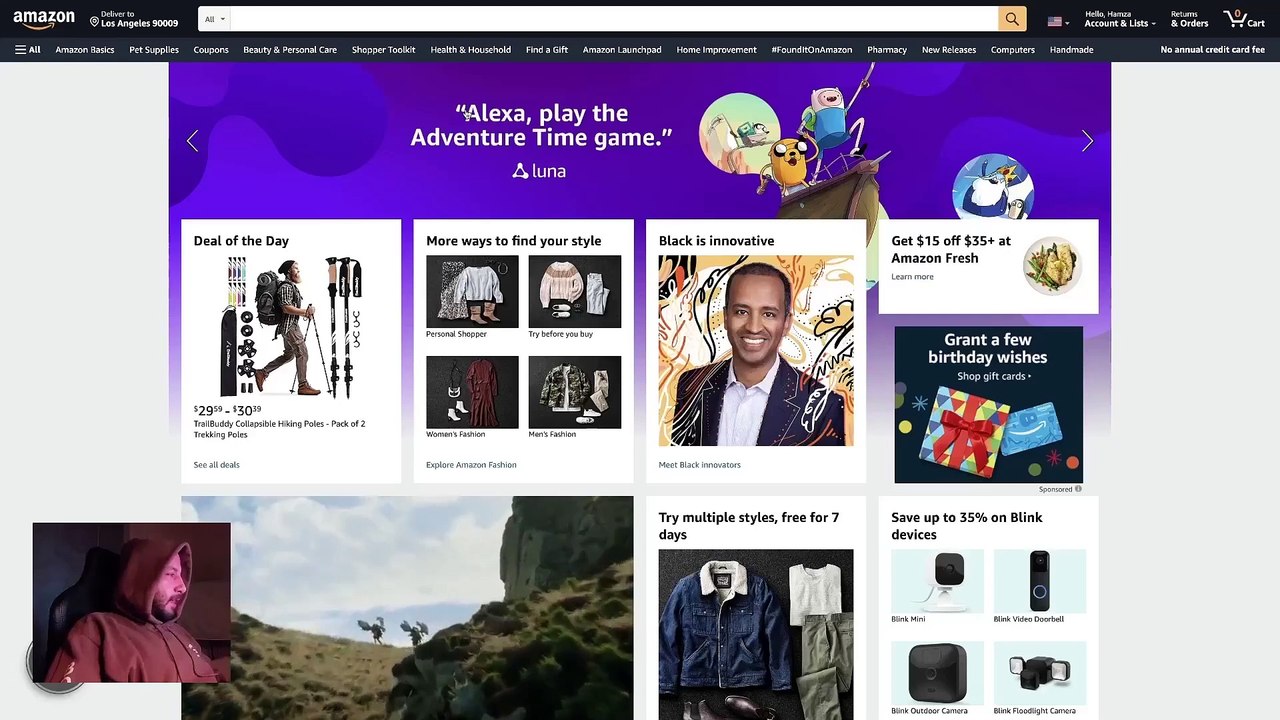Open the delivery location pin for Los Angeles 90009
1280x720 pixels.
pyautogui.click(x=134, y=19)
